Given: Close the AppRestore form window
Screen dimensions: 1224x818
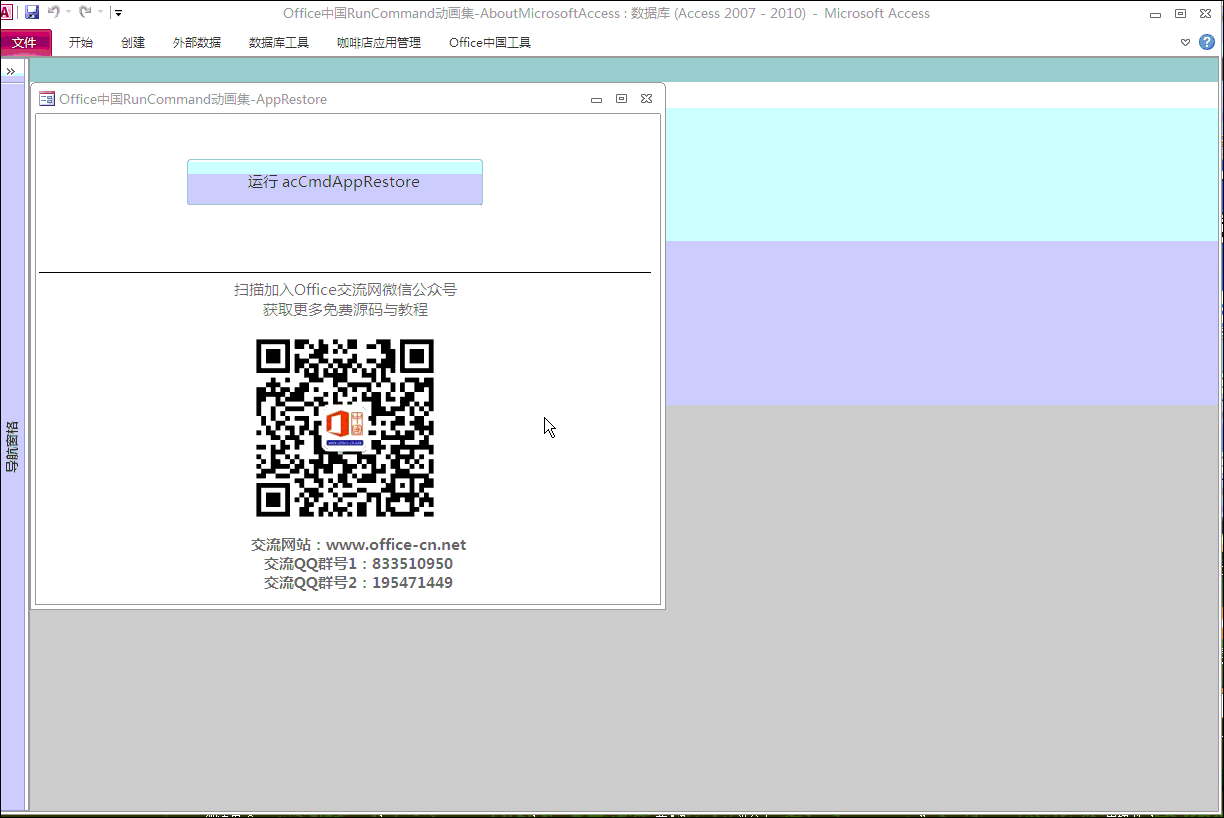Looking at the screenshot, I should click(647, 99).
